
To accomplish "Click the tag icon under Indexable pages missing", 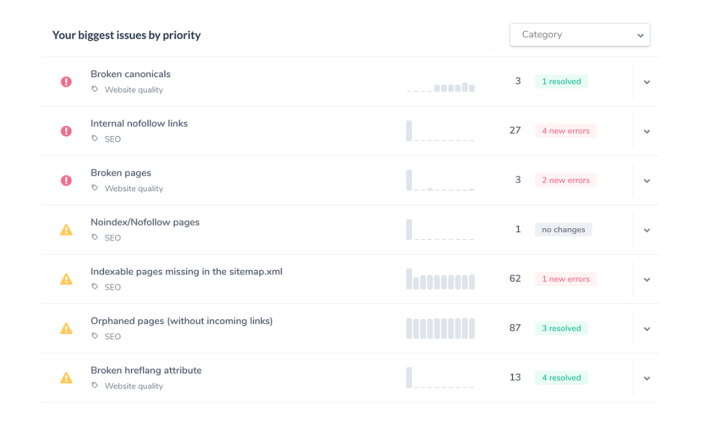I will click(x=95, y=287).
